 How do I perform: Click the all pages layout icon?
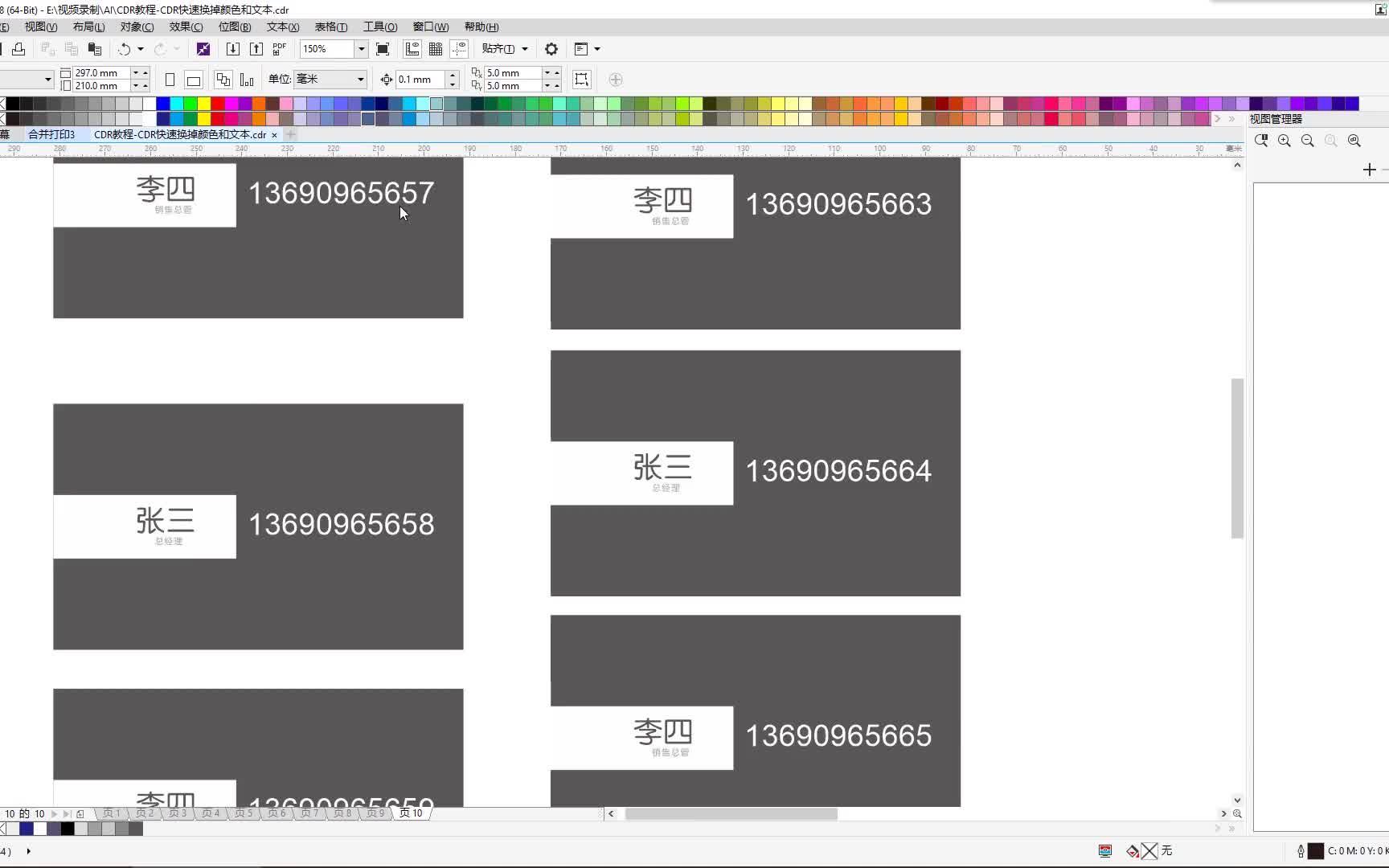pyautogui.click(x=223, y=80)
